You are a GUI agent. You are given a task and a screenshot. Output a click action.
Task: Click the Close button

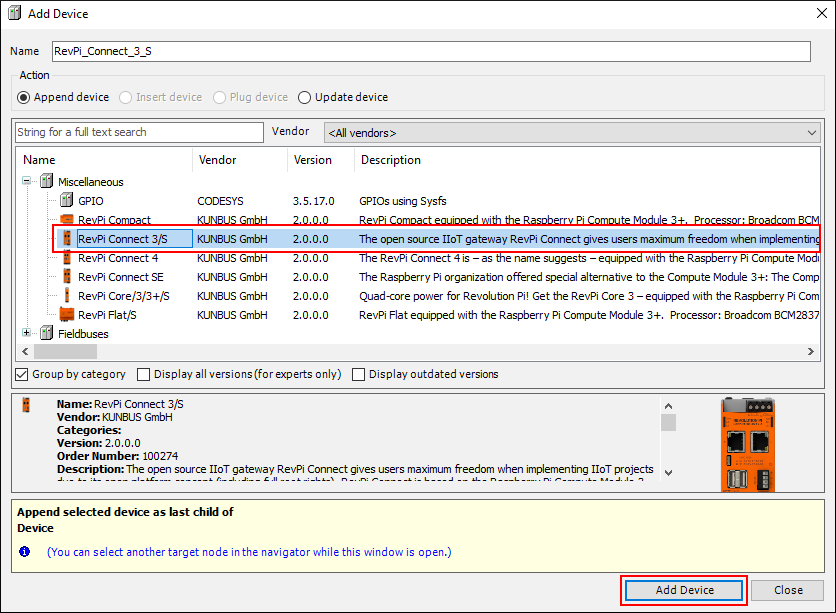coord(787,590)
